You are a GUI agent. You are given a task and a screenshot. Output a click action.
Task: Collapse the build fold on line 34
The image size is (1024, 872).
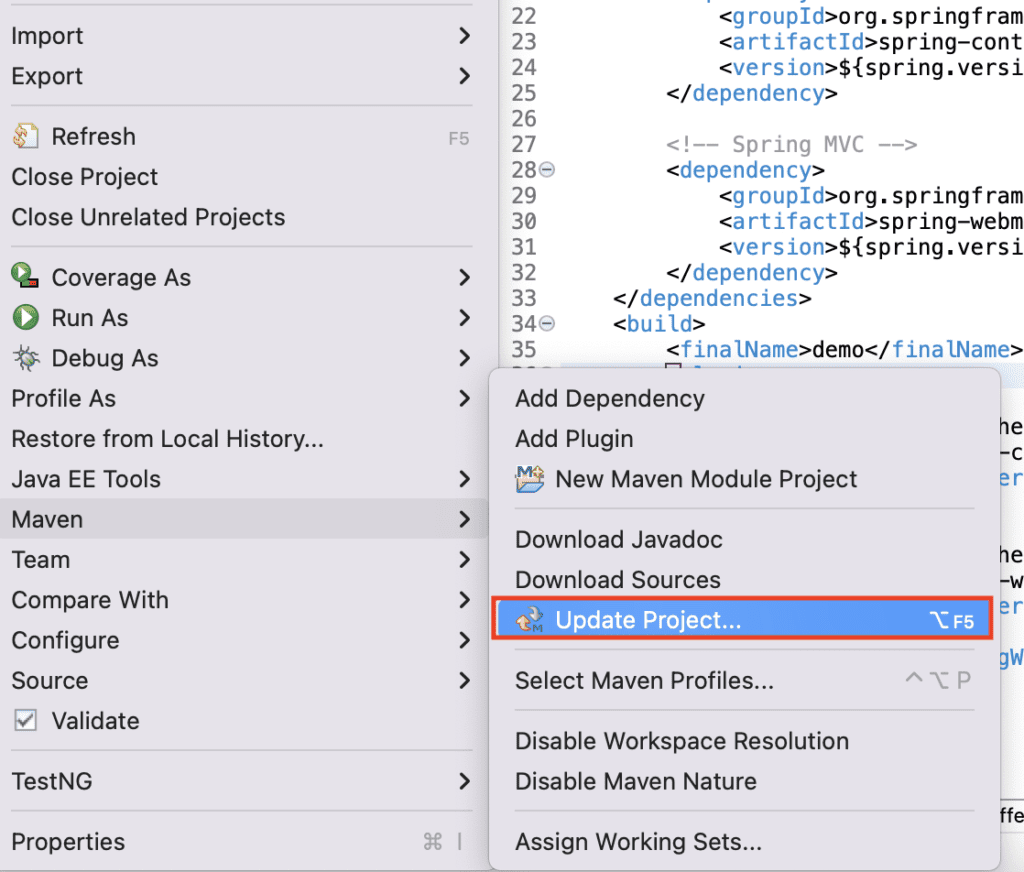pyautogui.click(x=547, y=323)
